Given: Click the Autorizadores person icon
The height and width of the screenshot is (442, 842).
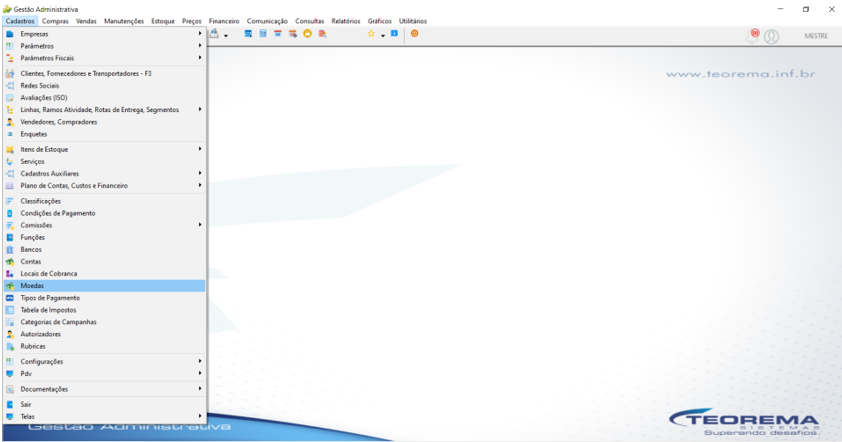Looking at the screenshot, I should [x=10, y=334].
